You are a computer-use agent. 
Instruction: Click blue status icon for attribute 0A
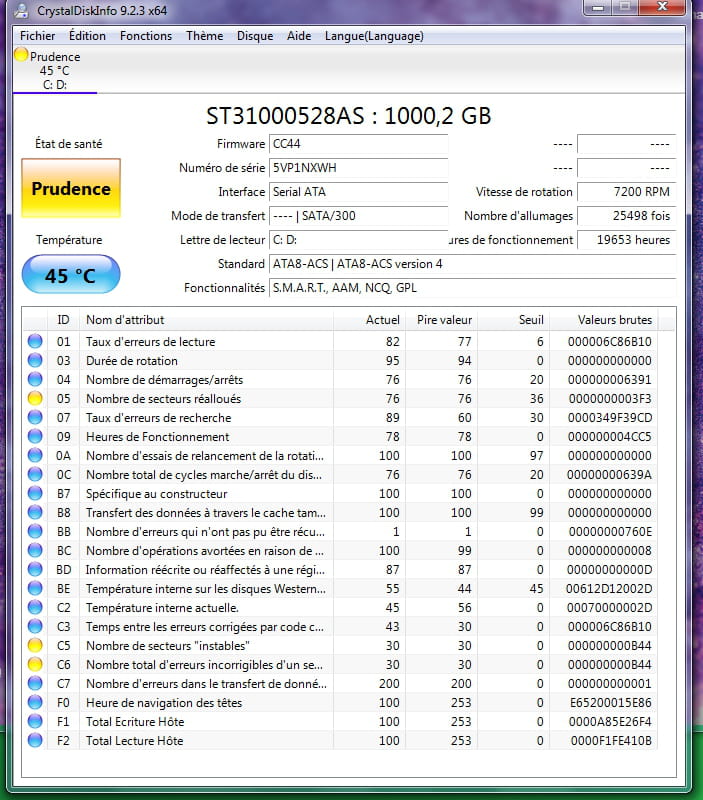tap(35, 455)
